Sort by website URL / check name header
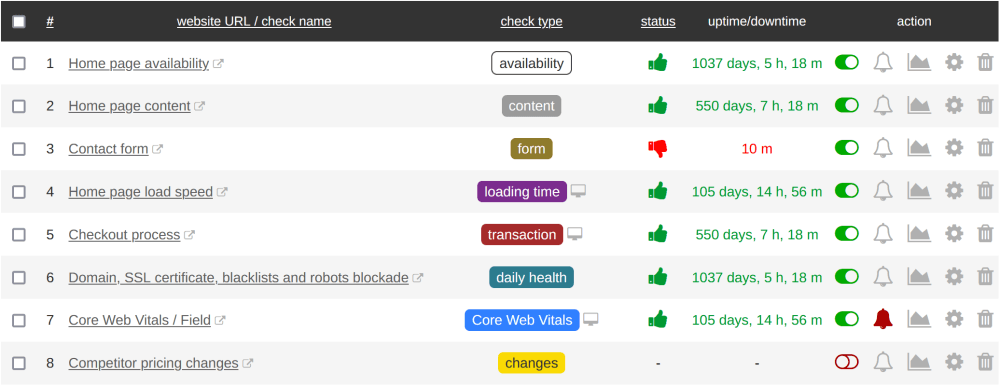 click(x=254, y=21)
